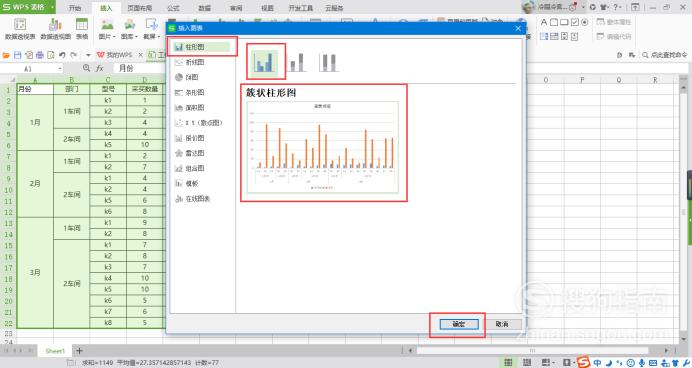Open the 云服务 ribbon tab
This screenshot has height=368, width=692.
(x=334, y=8)
